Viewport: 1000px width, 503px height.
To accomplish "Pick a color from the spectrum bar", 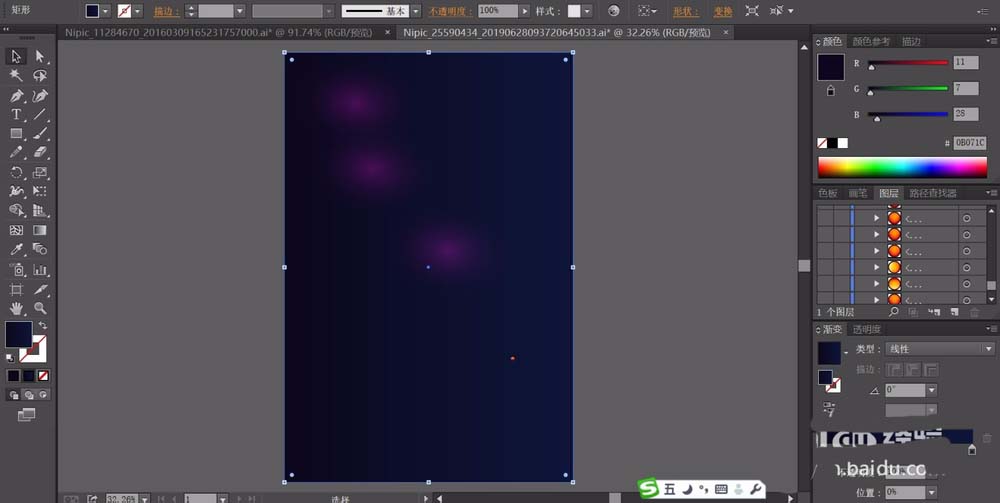I will point(902,167).
